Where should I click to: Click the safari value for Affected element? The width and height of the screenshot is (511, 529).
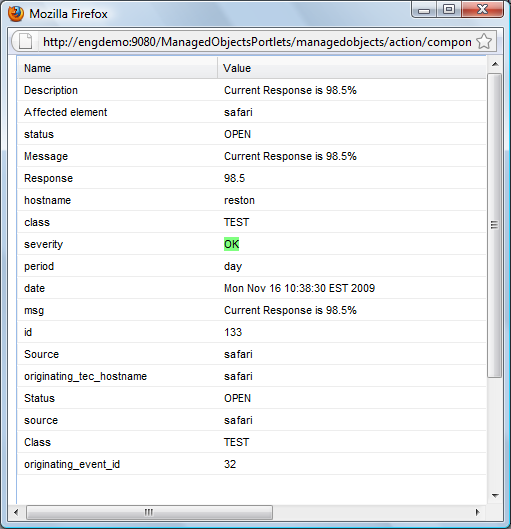coord(238,112)
